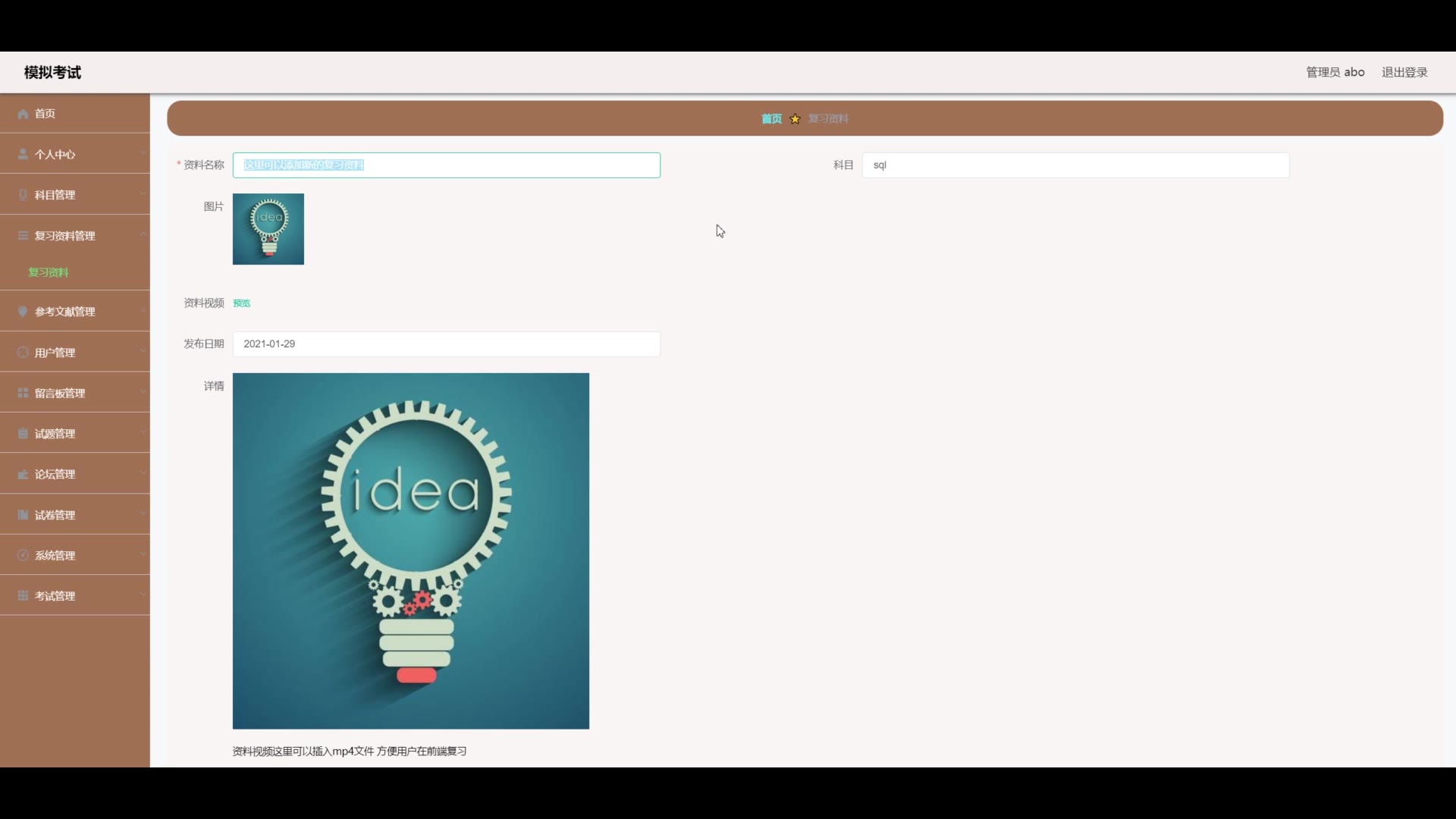Open the 系统管理 sidebar menu

pos(75,555)
